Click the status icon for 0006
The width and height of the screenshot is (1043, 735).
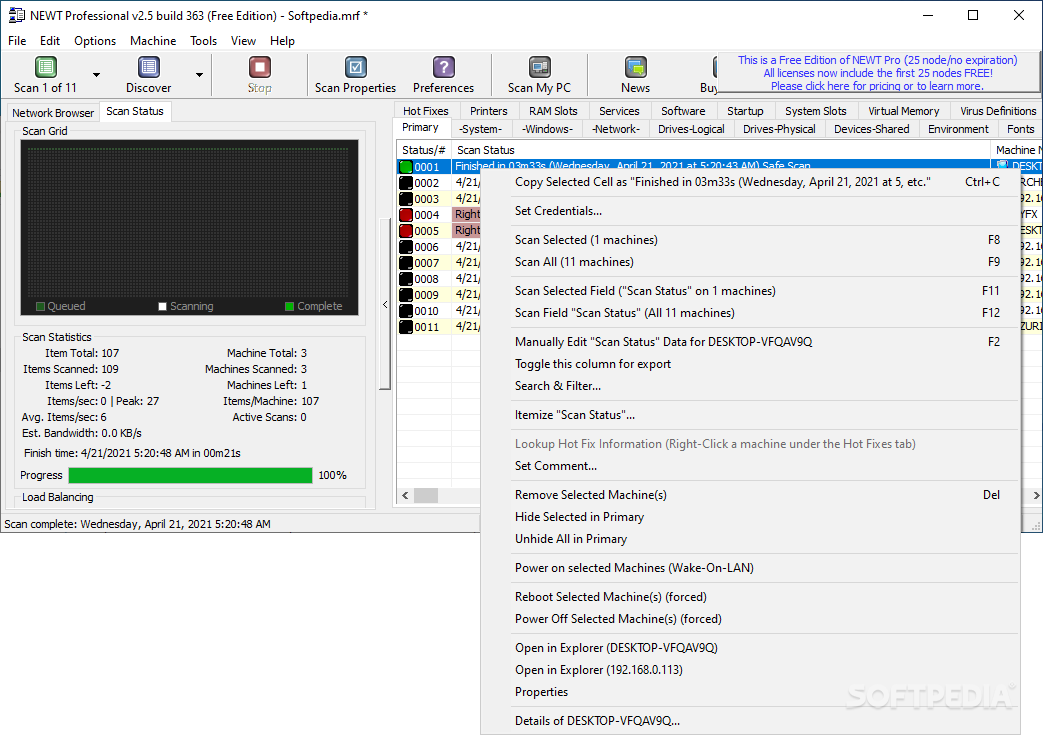(x=406, y=247)
